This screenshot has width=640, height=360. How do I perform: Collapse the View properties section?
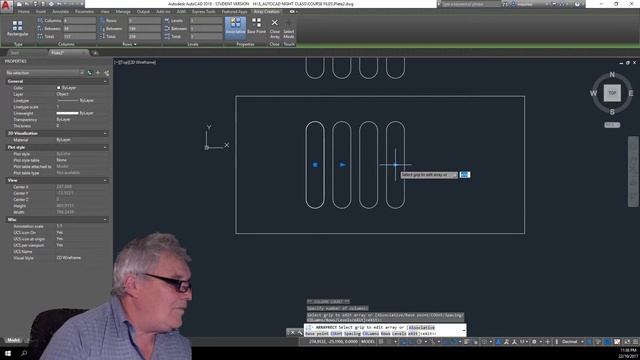(x=105, y=180)
